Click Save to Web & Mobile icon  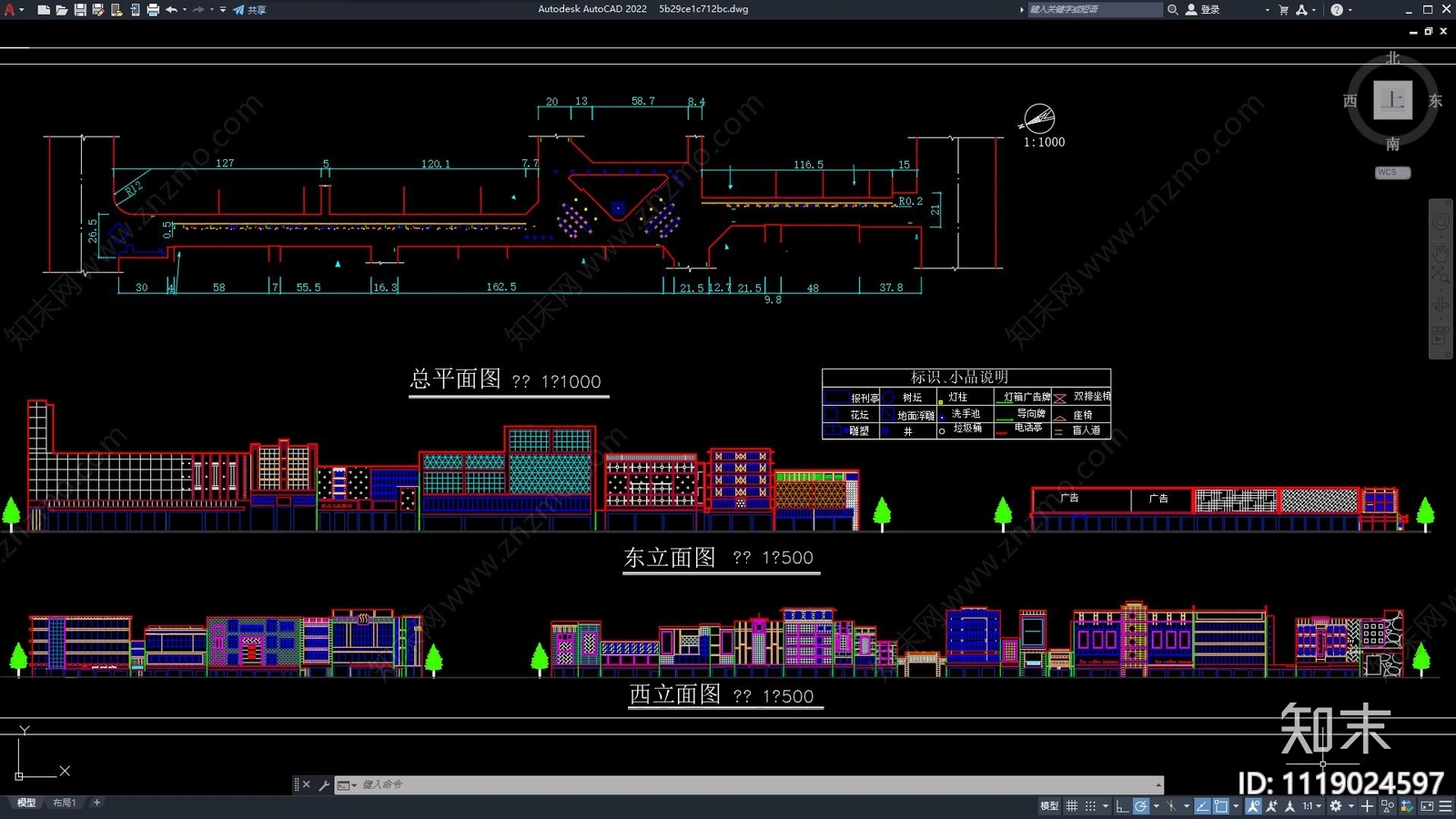point(134,9)
